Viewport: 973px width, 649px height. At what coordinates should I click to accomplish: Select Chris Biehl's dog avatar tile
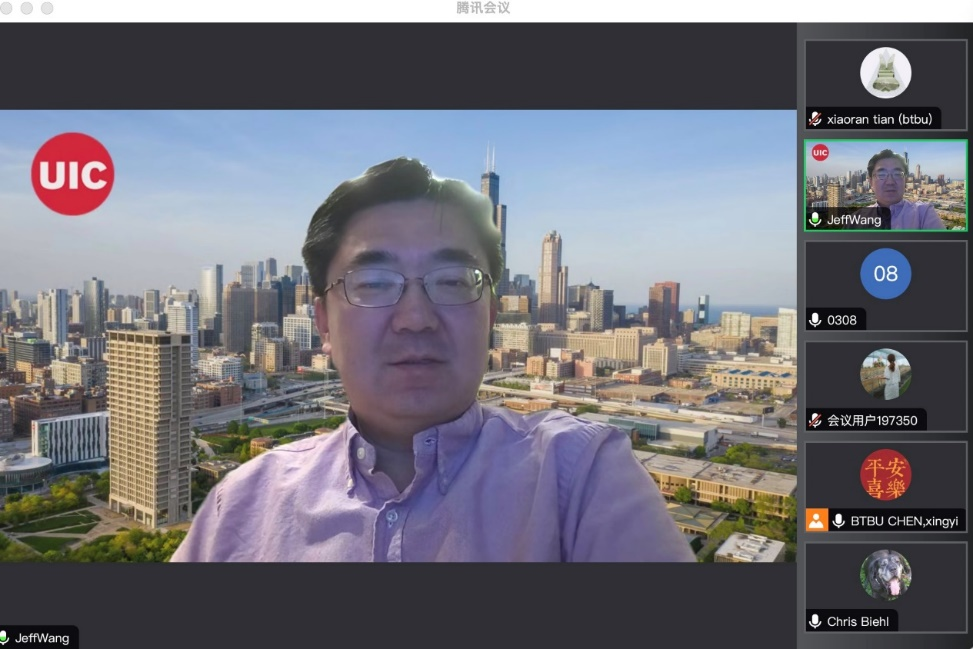coord(885,575)
